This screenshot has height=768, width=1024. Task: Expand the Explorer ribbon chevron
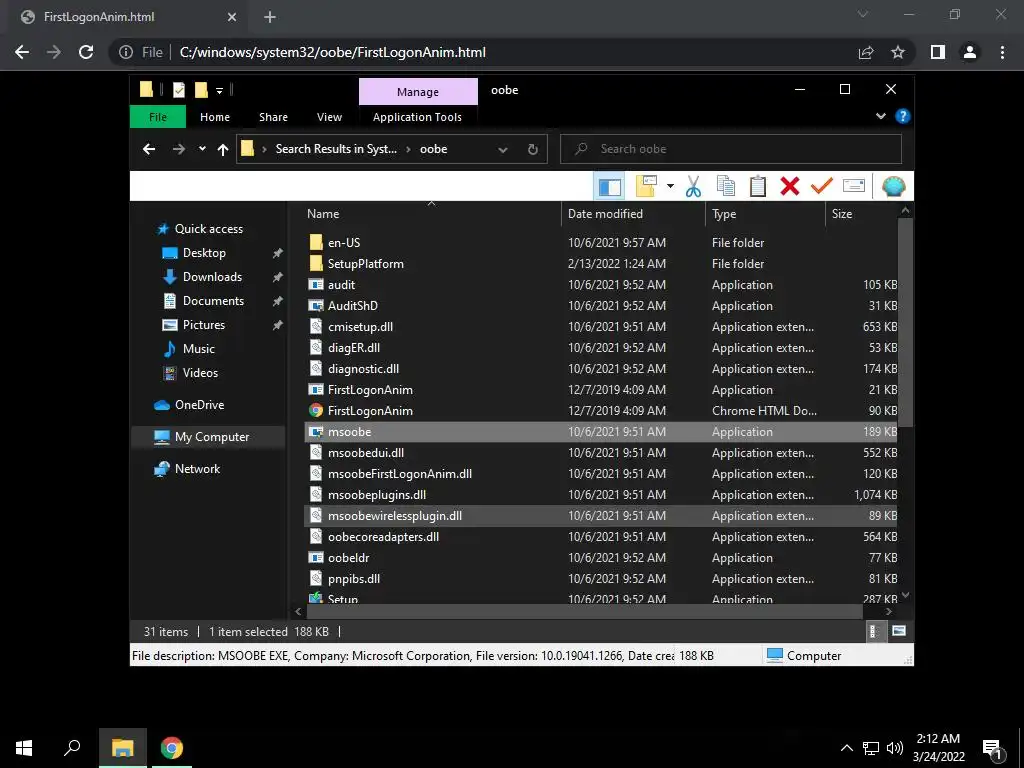[880, 116]
